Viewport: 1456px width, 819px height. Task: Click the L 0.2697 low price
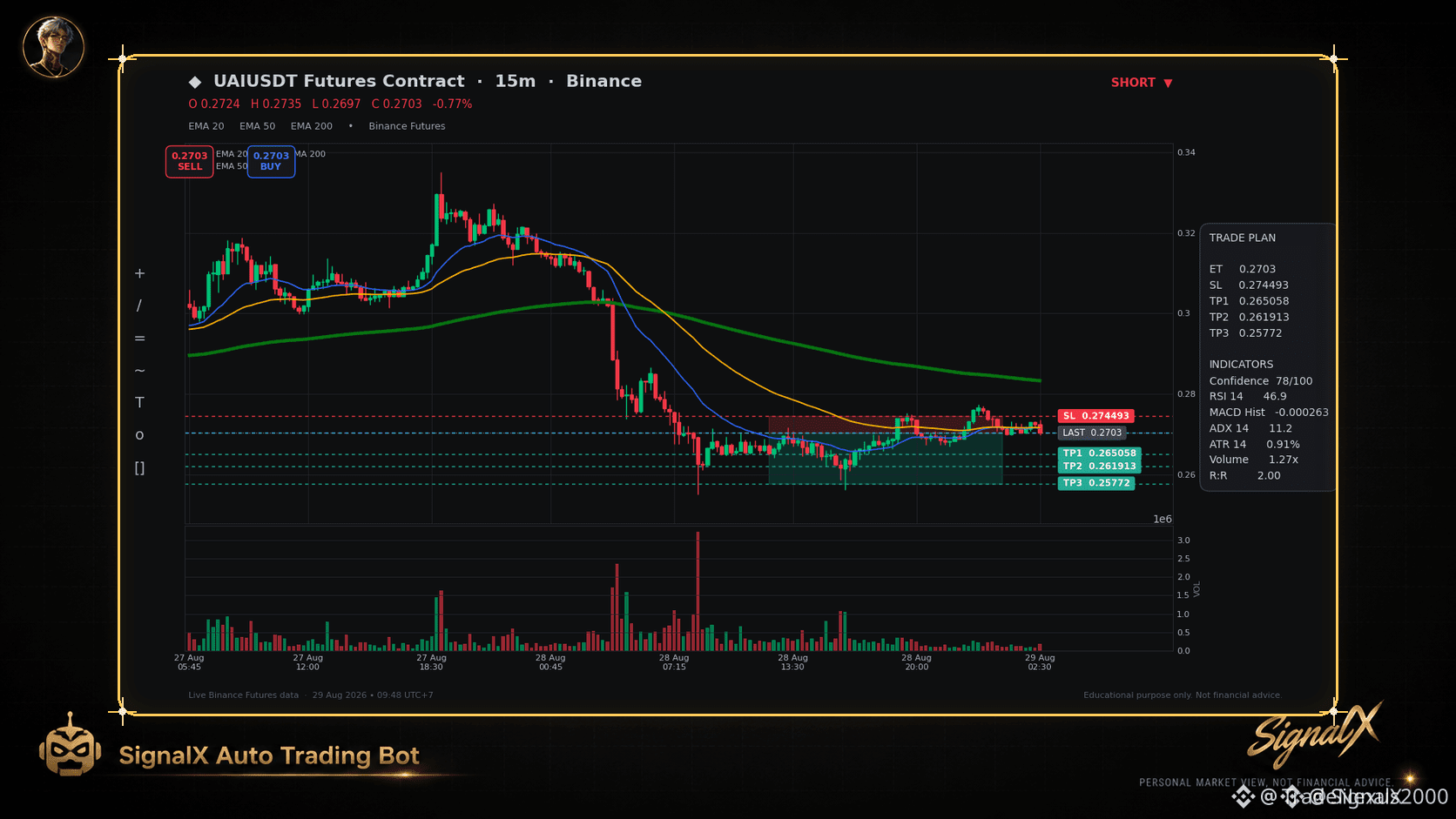click(336, 104)
